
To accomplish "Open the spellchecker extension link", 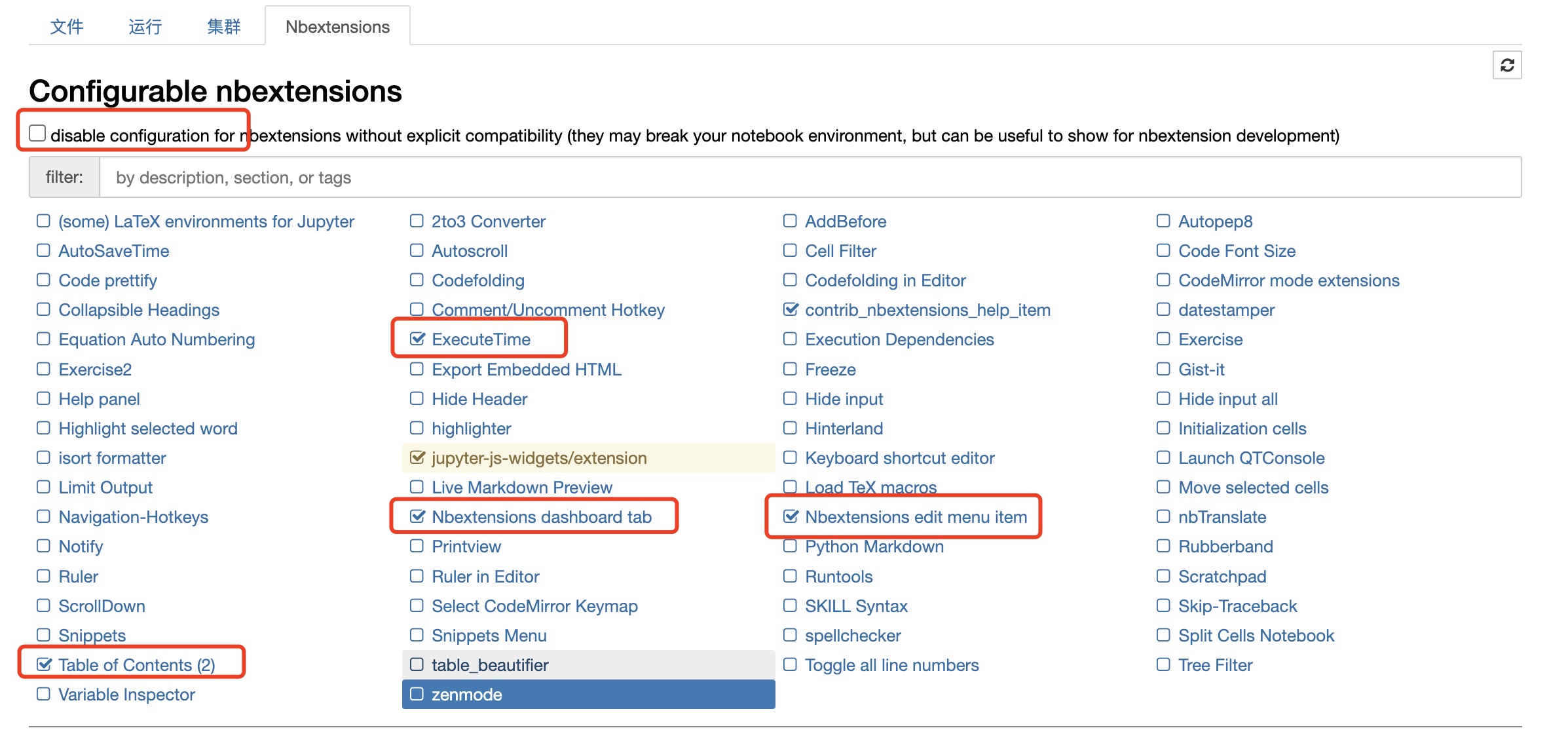I will pos(853,636).
